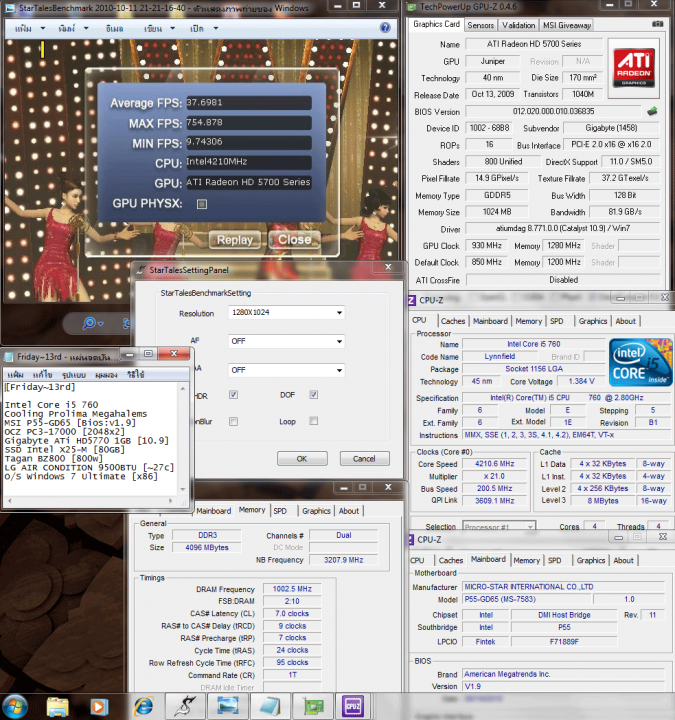
Task: Open the AF dropdown set to OFF
Action: click(x=286, y=341)
